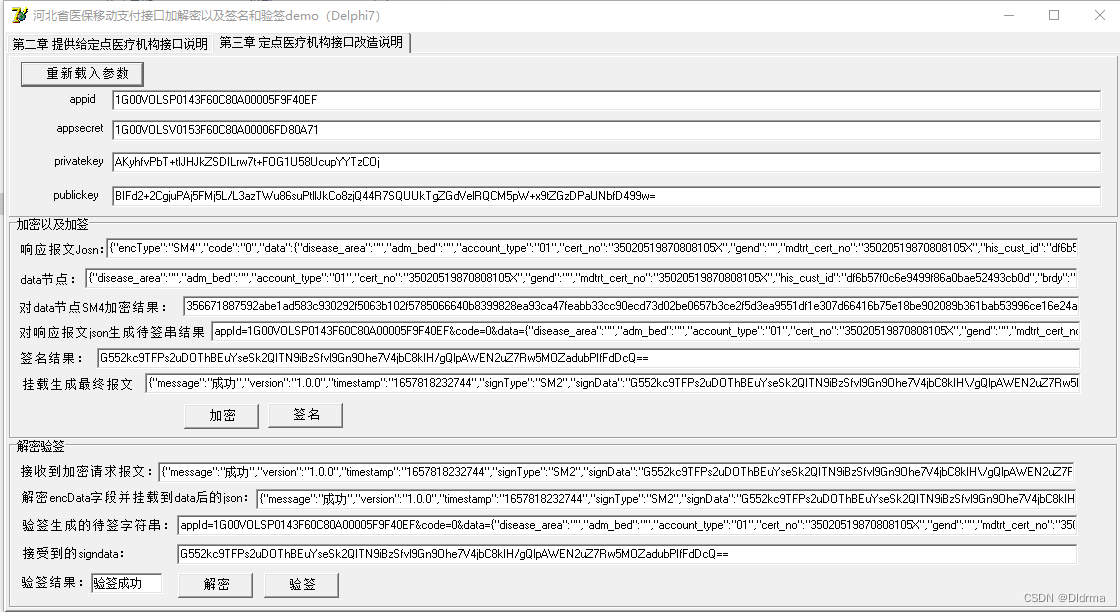Click the 验签成功 verification result box

126,586
